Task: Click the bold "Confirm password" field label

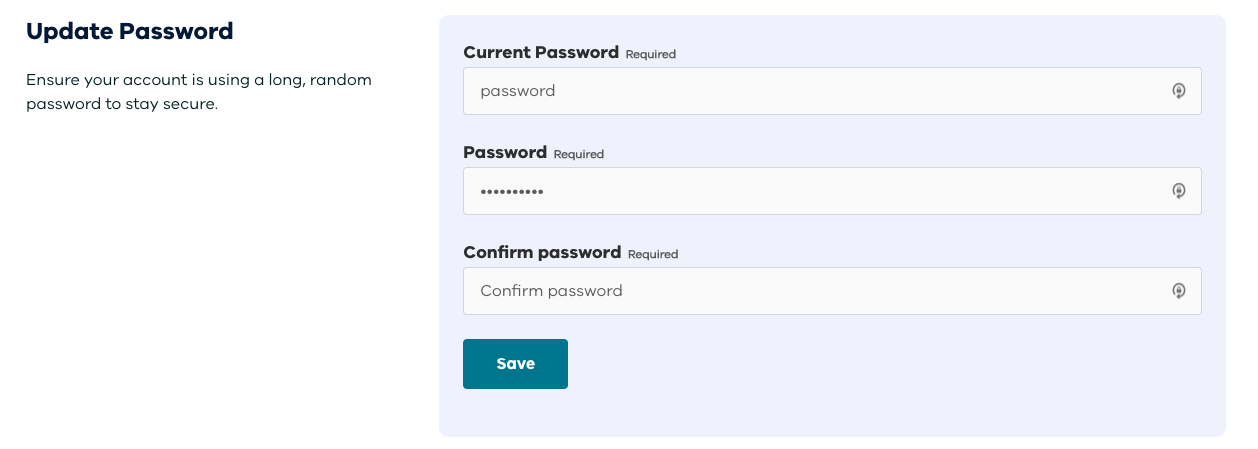Action: pos(542,253)
